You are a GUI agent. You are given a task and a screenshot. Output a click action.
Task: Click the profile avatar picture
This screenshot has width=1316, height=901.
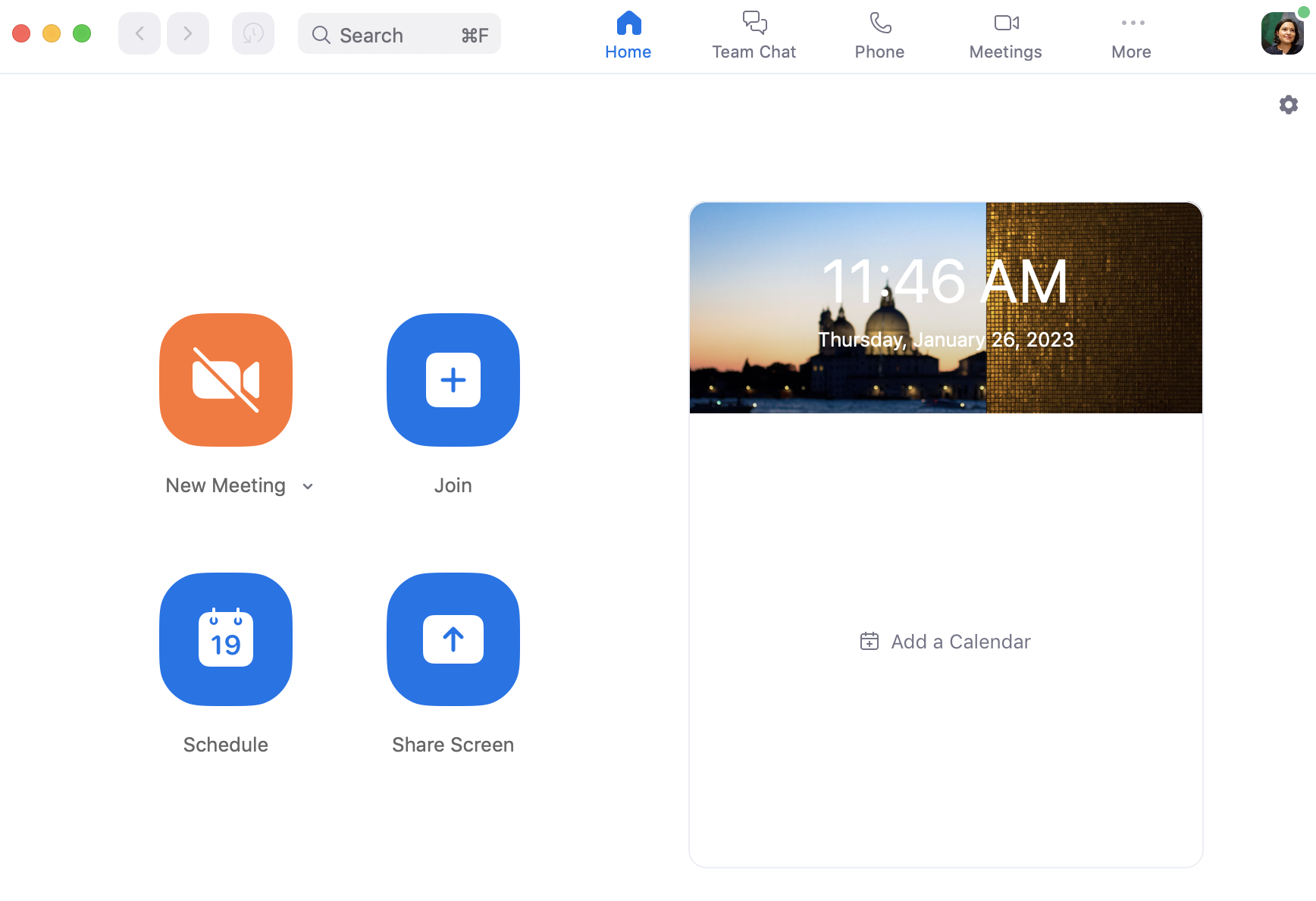coord(1282,33)
